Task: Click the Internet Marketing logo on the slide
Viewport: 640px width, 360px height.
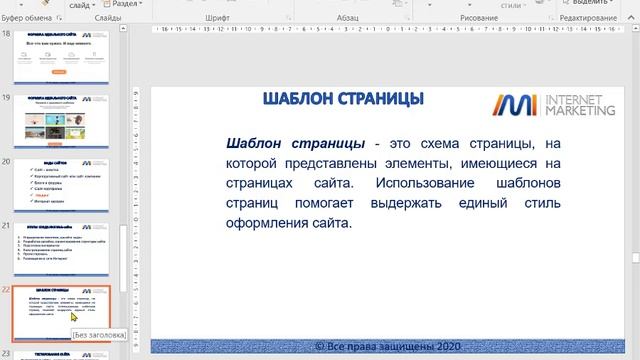Action: [x=553, y=105]
